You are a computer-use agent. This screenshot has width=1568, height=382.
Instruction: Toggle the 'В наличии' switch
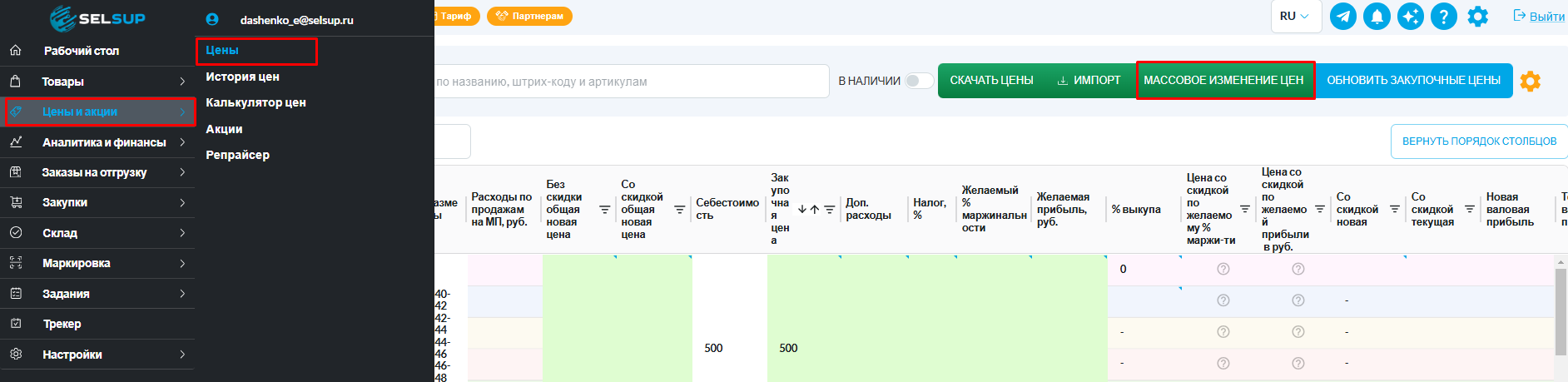919,81
